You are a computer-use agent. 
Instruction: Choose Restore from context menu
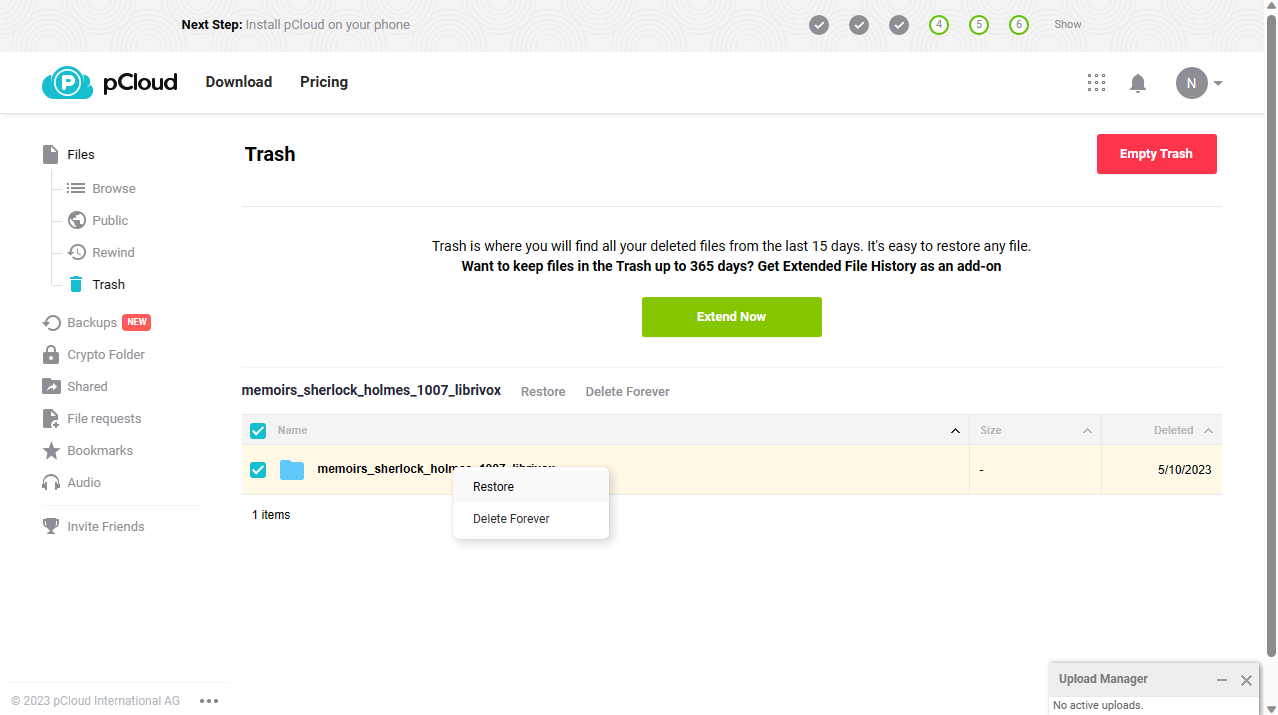(x=531, y=487)
